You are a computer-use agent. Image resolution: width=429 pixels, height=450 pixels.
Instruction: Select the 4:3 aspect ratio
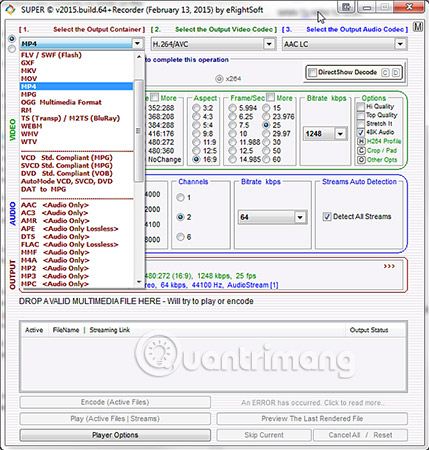pyautogui.click(x=196, y=117)
